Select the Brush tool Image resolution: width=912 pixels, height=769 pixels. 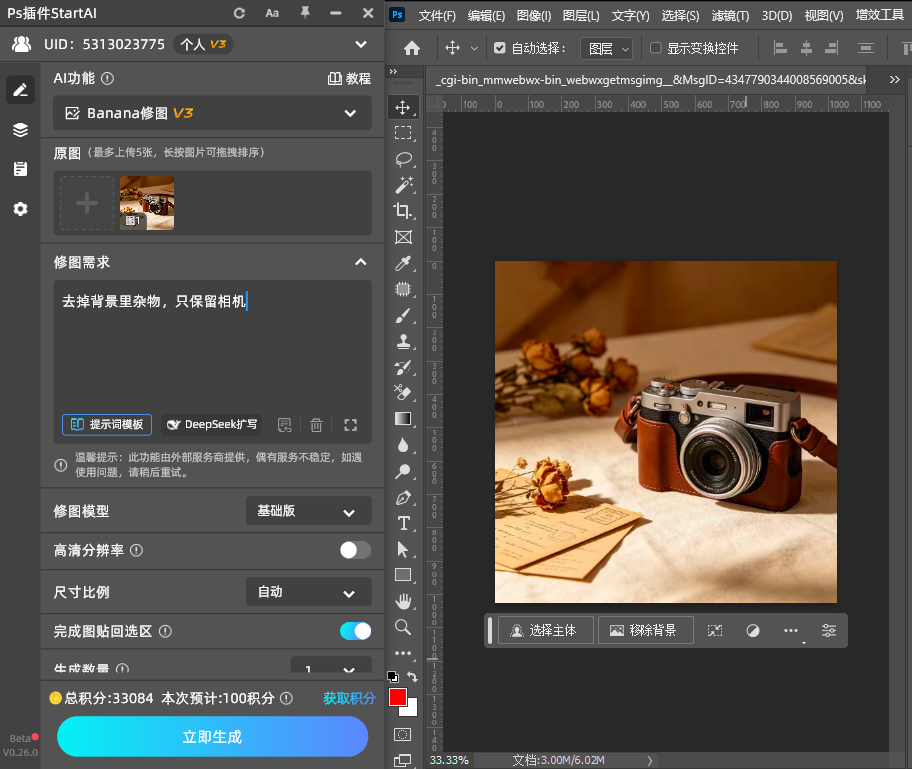tap(403, 315)
